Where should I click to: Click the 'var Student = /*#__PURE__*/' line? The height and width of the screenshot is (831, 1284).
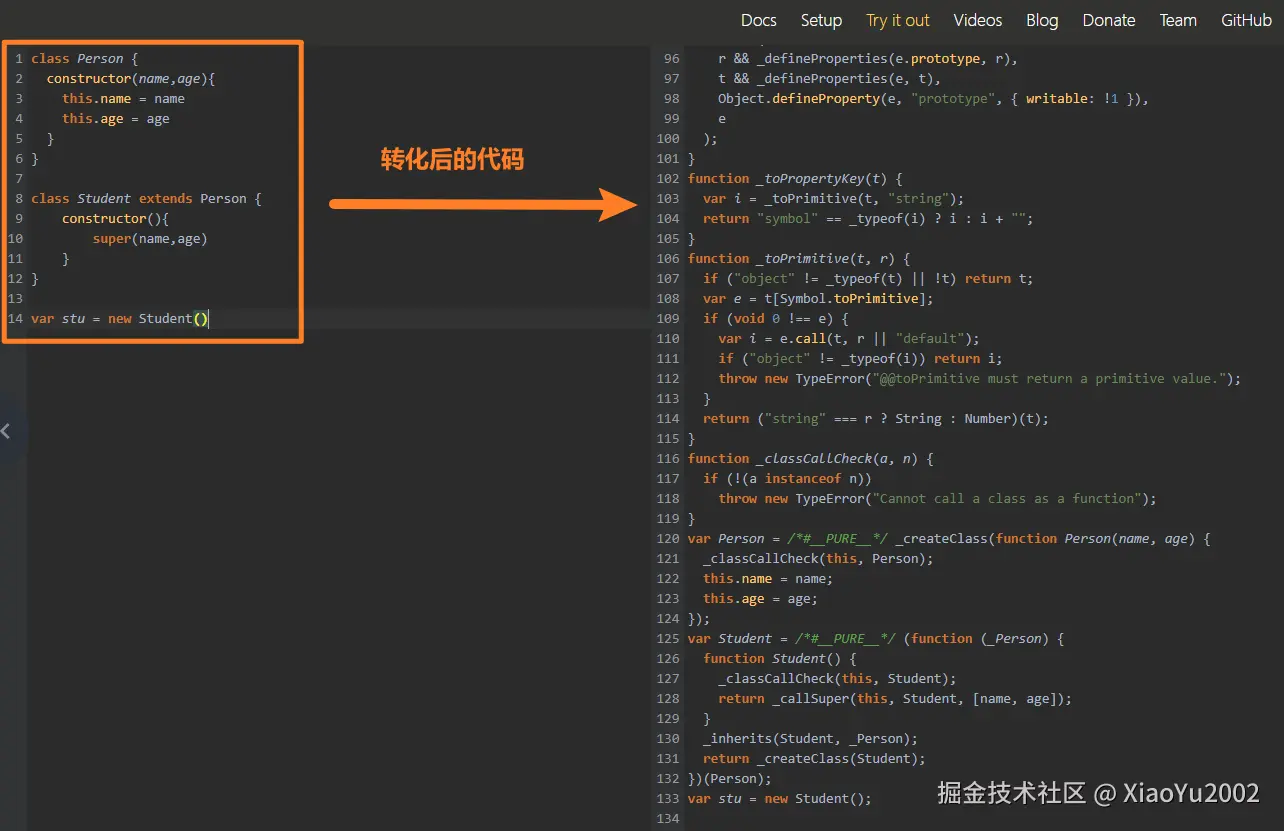click(876, 638)
